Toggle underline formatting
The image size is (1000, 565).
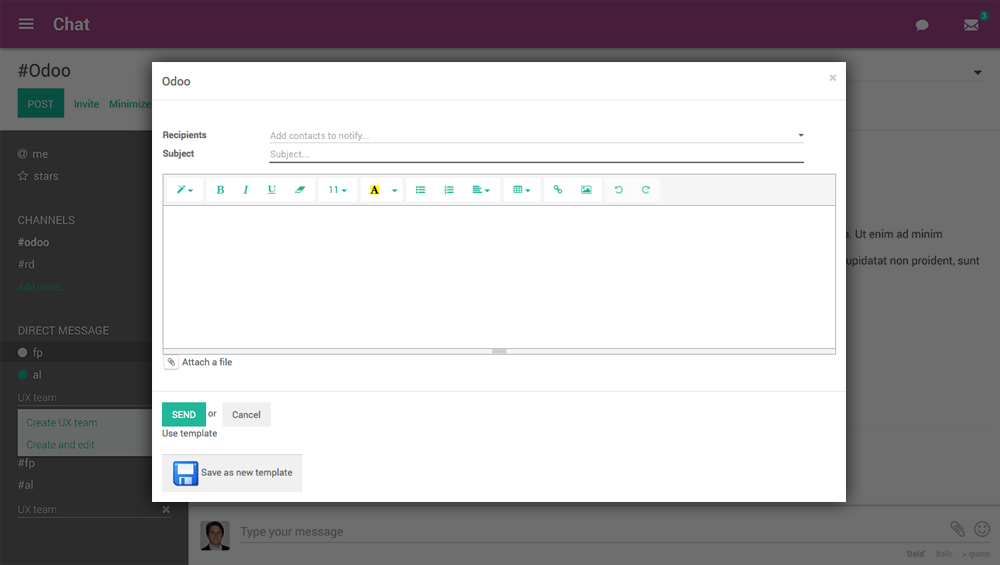pos(272,189)
